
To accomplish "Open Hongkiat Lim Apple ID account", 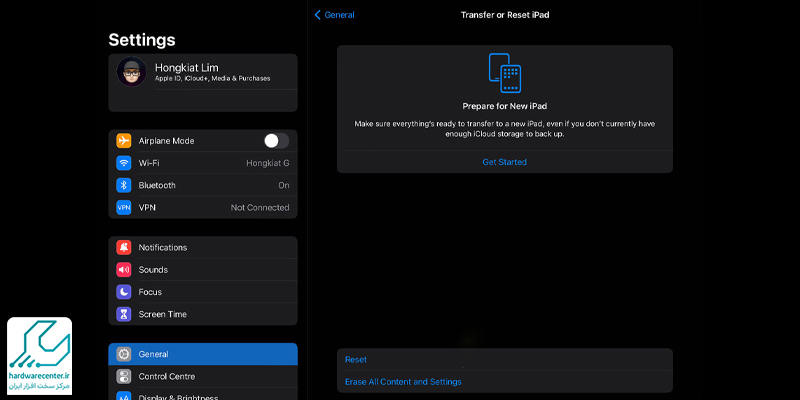I will pos(203,72).
